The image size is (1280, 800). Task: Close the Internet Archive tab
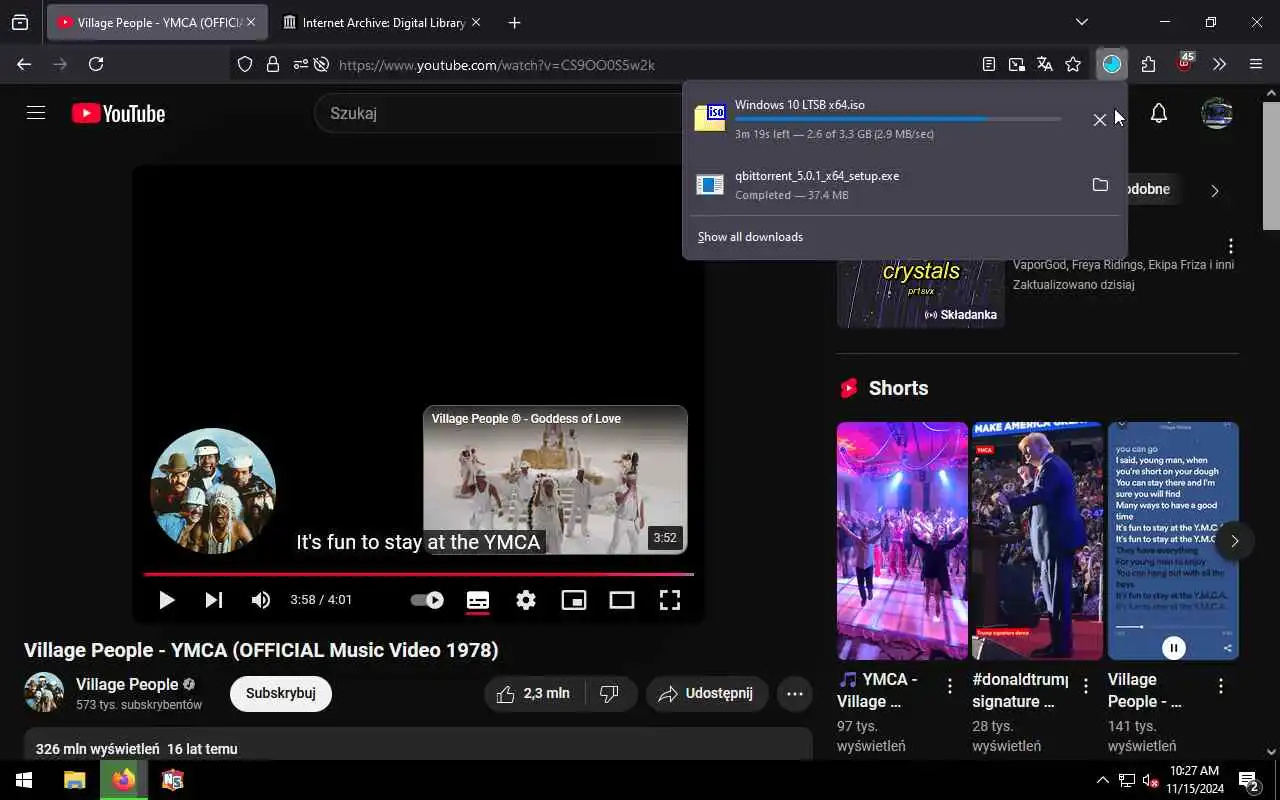[x=476, y=22]
